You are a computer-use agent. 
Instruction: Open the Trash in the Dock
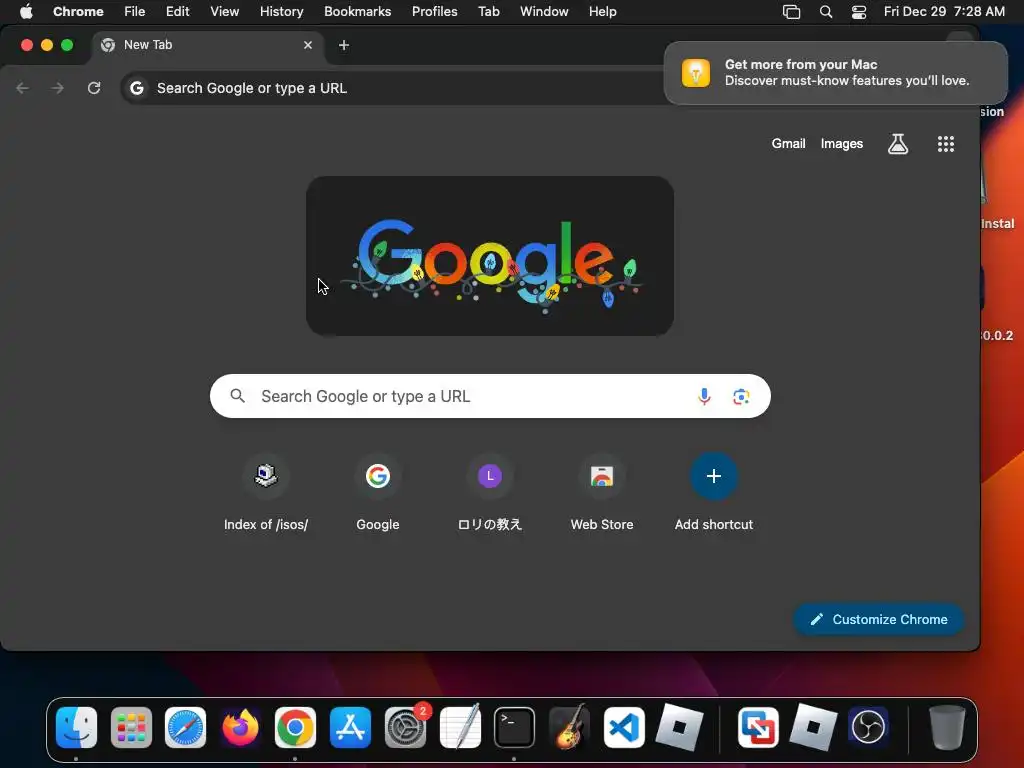947,727
